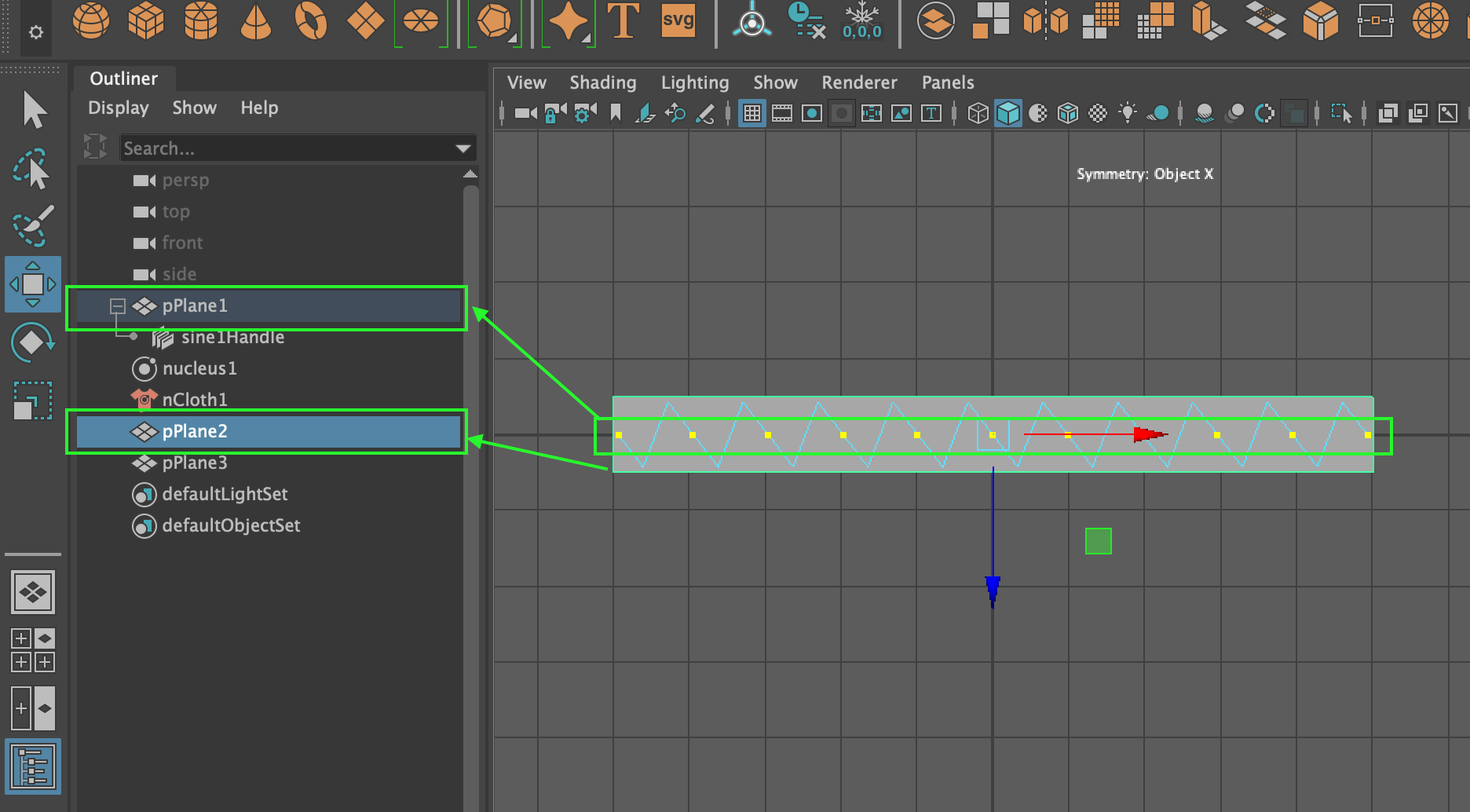Switch to four view layout
This screenshot has height=812, width=1470.
(33, 650)
